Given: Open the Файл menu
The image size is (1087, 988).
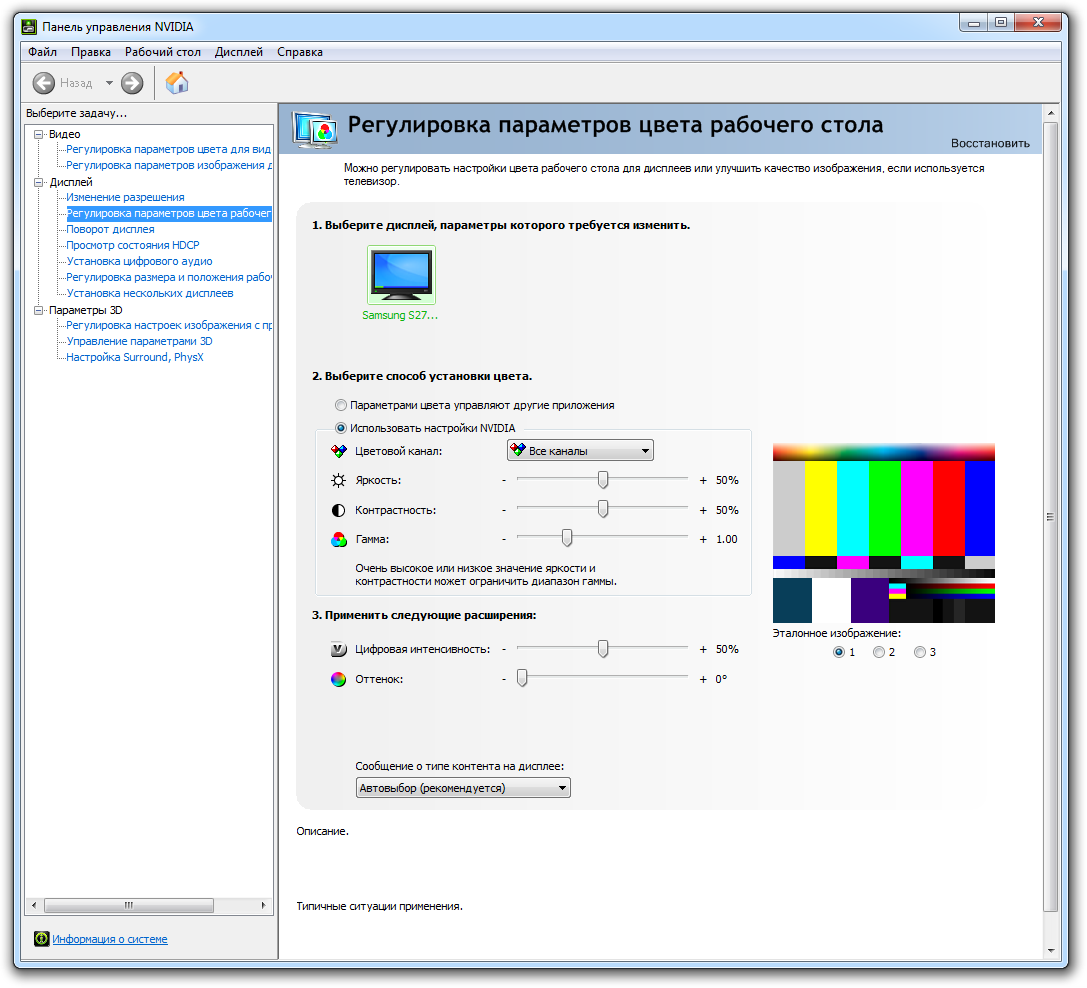Looking at the screenshot, I should click(42, 52).
